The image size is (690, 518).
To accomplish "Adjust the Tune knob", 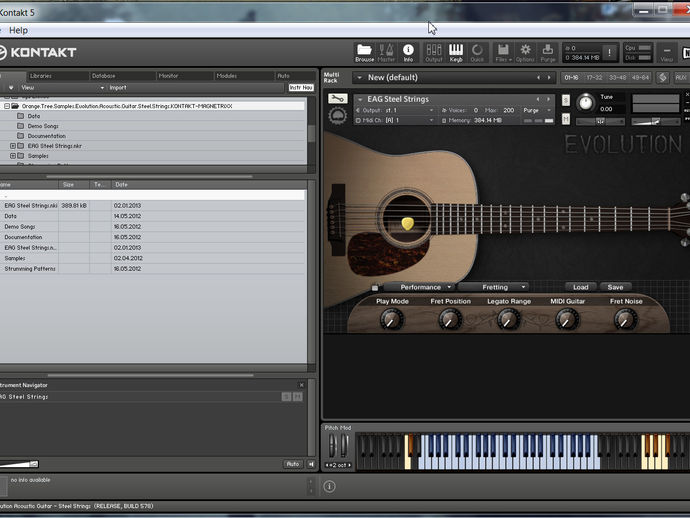I will pos(585,103).
